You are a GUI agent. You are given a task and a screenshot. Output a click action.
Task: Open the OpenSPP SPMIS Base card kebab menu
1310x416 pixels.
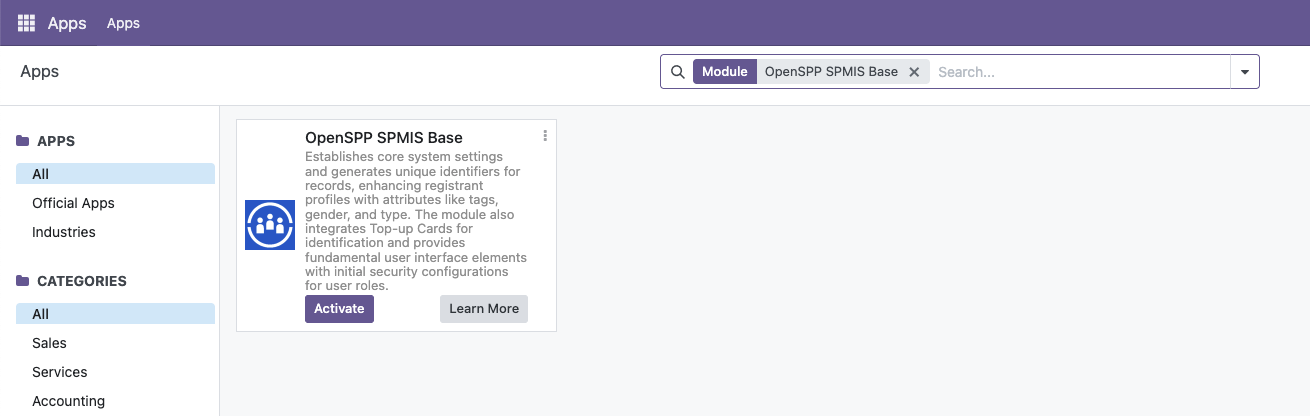tap(545, 136)
